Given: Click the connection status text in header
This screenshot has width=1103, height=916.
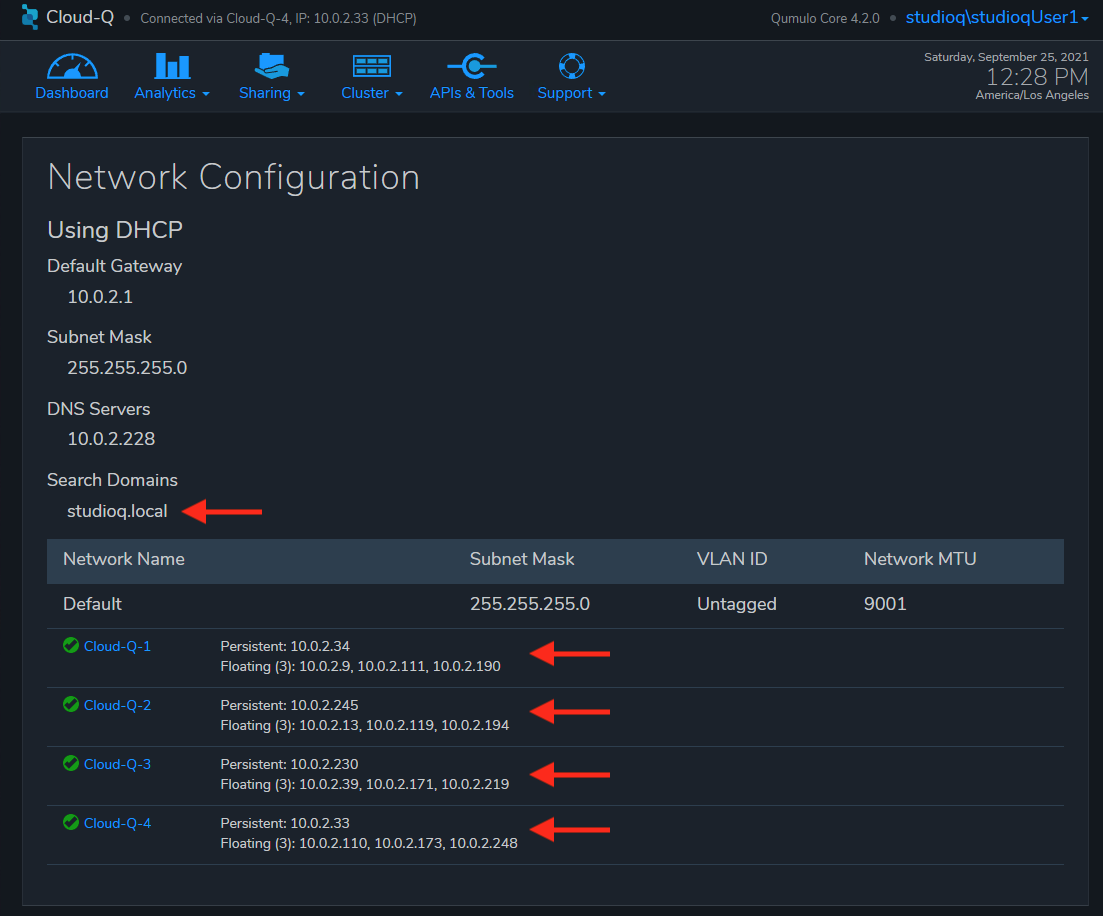Looking at the screenshot, I should coord(279,18).
